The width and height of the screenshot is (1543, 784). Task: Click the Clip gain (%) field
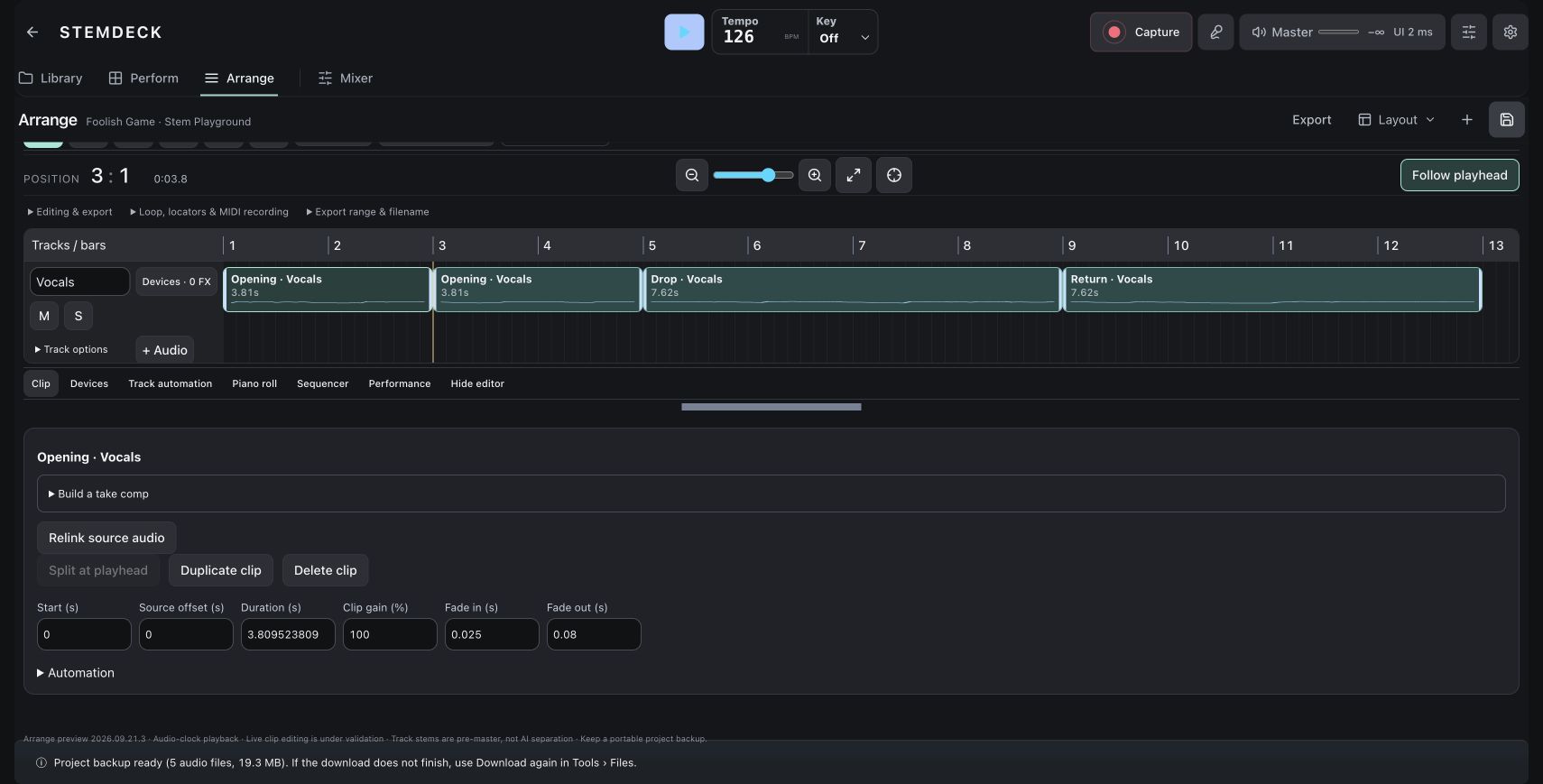390,634
